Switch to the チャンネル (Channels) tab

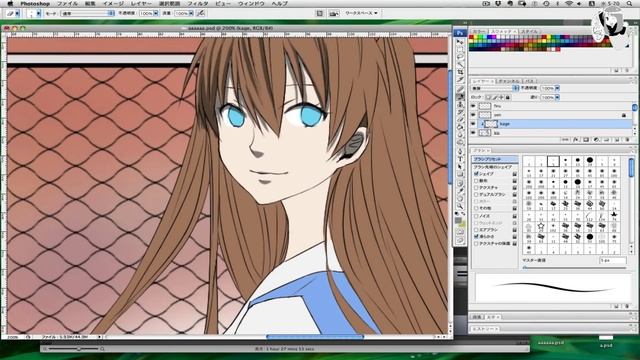[509, 81]
